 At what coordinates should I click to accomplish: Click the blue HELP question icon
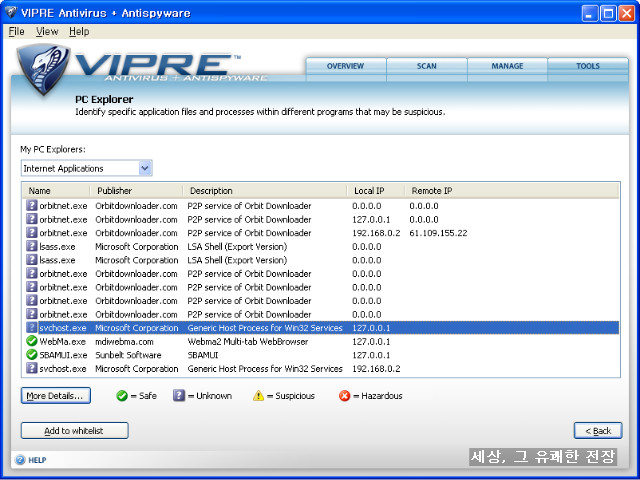(20, 460)
